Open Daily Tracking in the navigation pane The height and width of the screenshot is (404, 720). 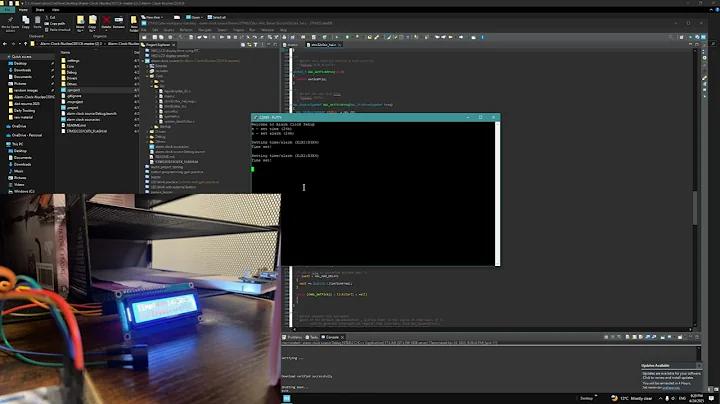click(x=24, y=111)
